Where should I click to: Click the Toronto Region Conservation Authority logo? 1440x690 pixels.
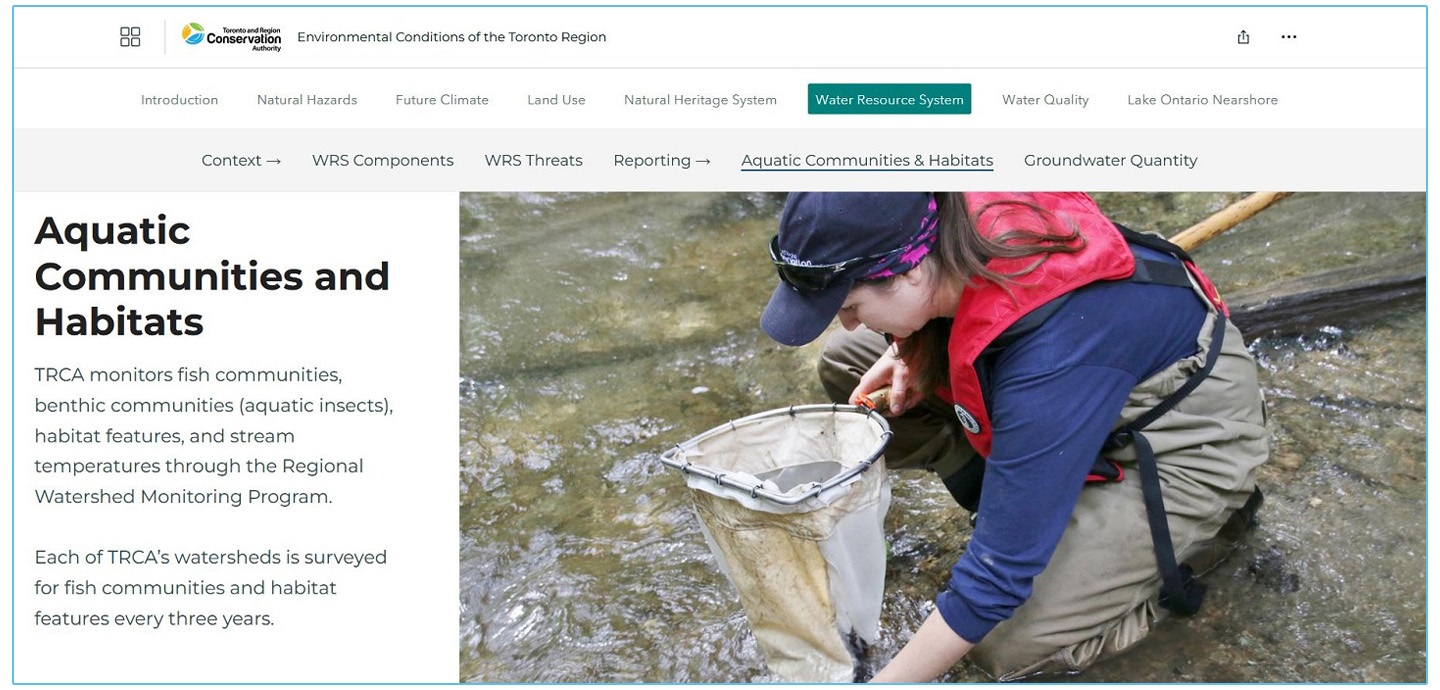(x=232, y=37)
